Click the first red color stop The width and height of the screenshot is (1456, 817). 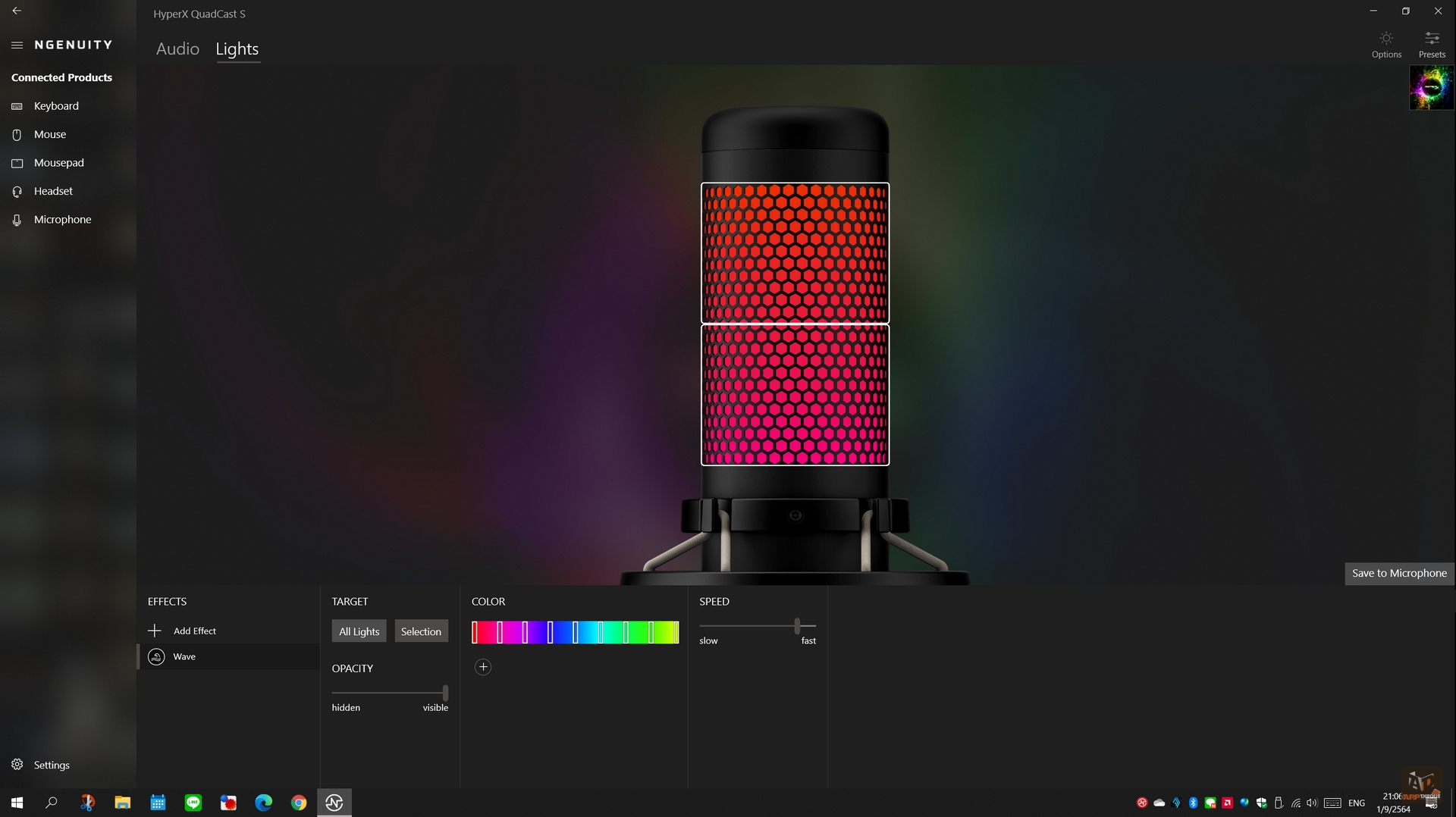click(x=475, y=632)
